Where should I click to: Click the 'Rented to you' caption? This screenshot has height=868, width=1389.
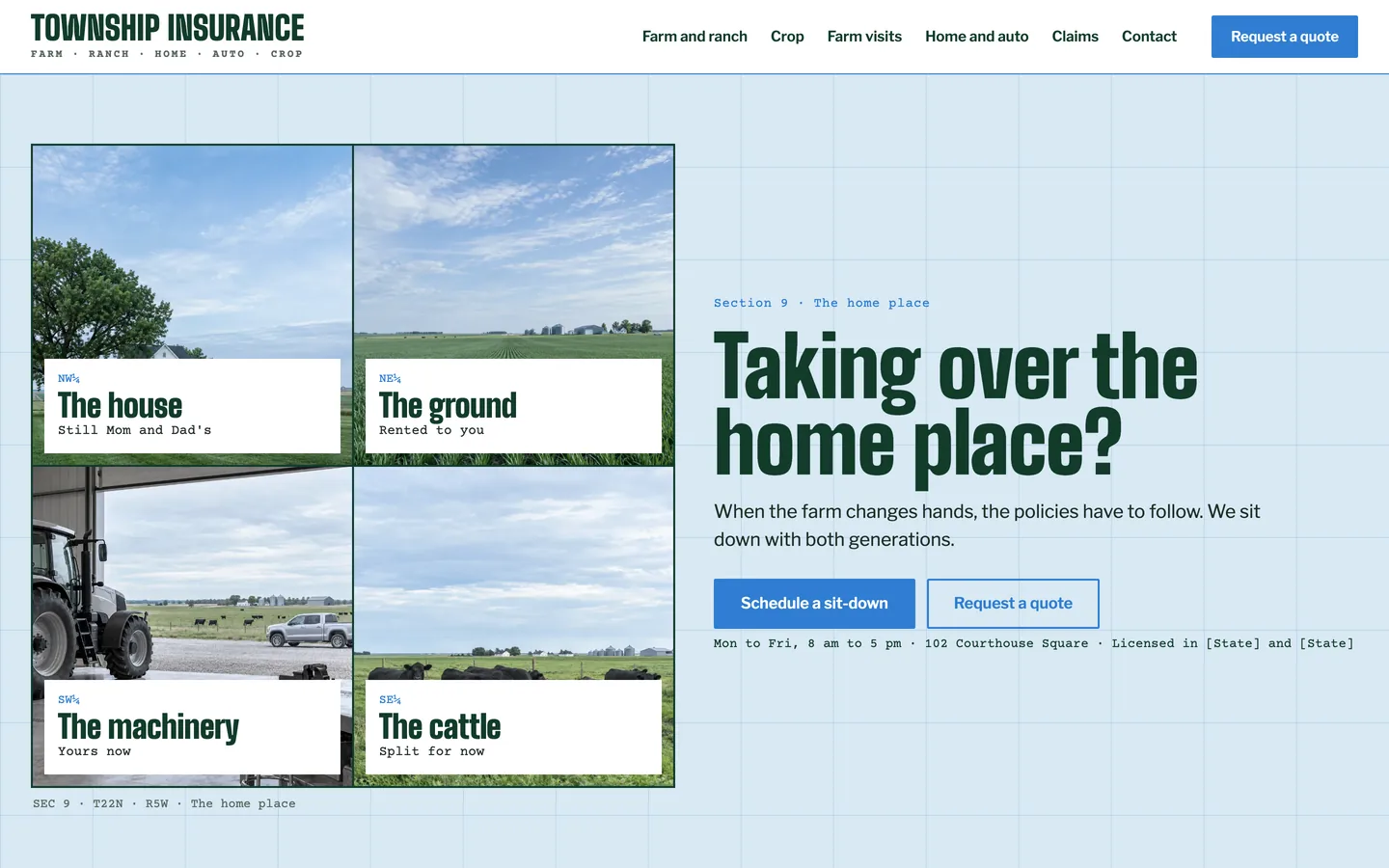pyautogui.click(x=431, y=430)
